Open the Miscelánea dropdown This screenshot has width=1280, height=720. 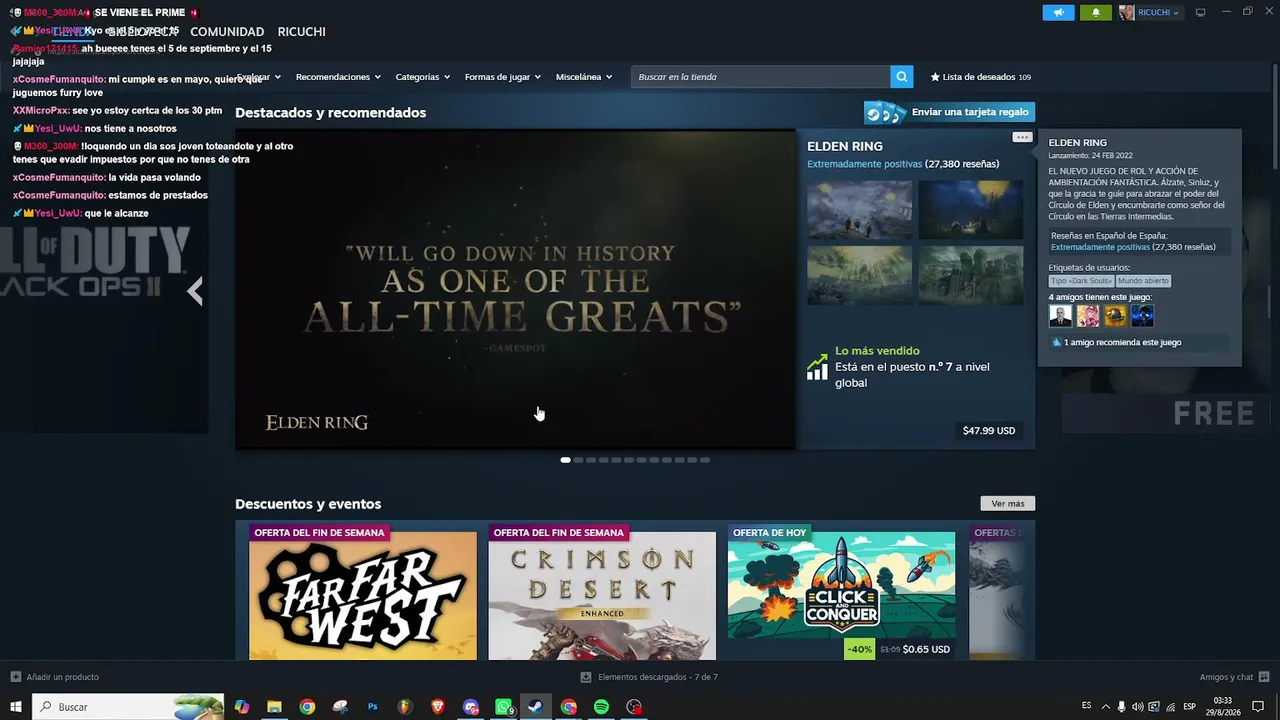point(584,77)
